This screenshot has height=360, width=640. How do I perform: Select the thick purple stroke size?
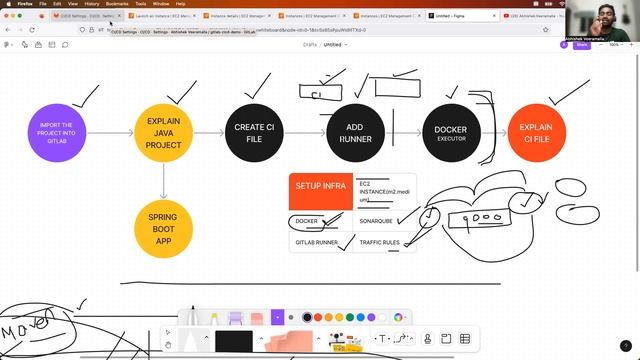click(277, 317)
